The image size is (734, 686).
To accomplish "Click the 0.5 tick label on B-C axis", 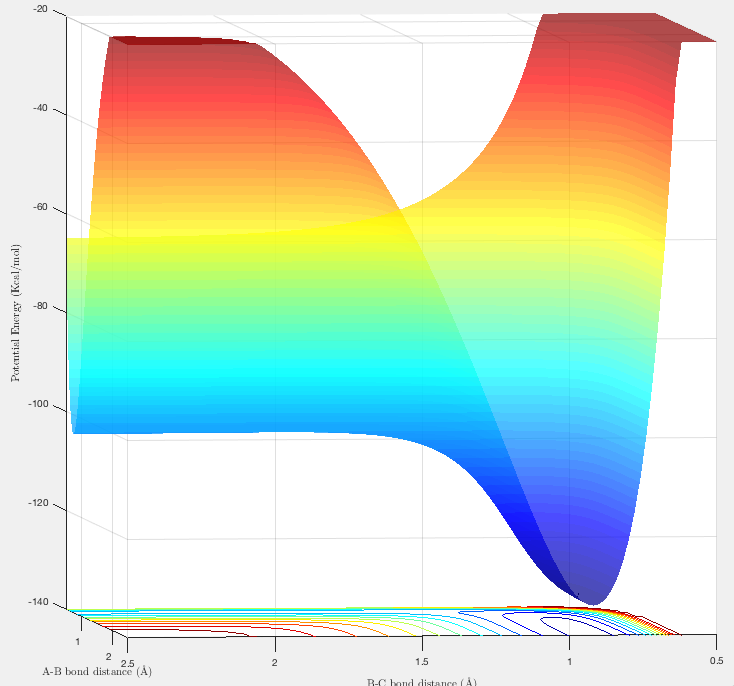I will pyautogui.click(x=716, y=660).
